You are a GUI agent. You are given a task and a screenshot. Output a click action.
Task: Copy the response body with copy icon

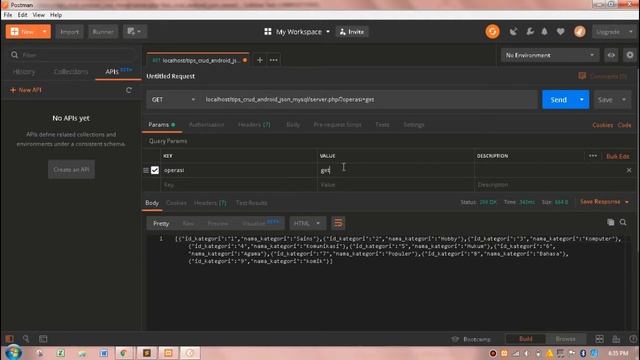[x=611, y=222]
